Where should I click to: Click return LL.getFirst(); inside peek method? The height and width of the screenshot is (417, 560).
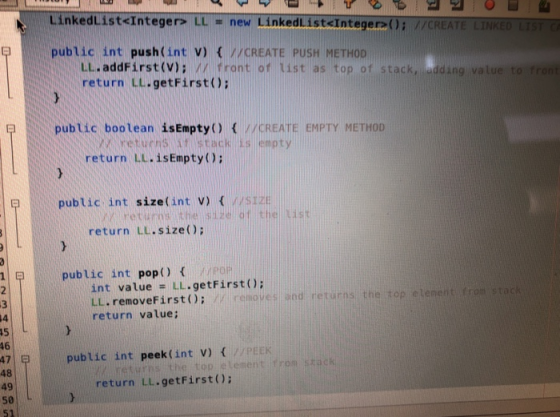[164, 381]
